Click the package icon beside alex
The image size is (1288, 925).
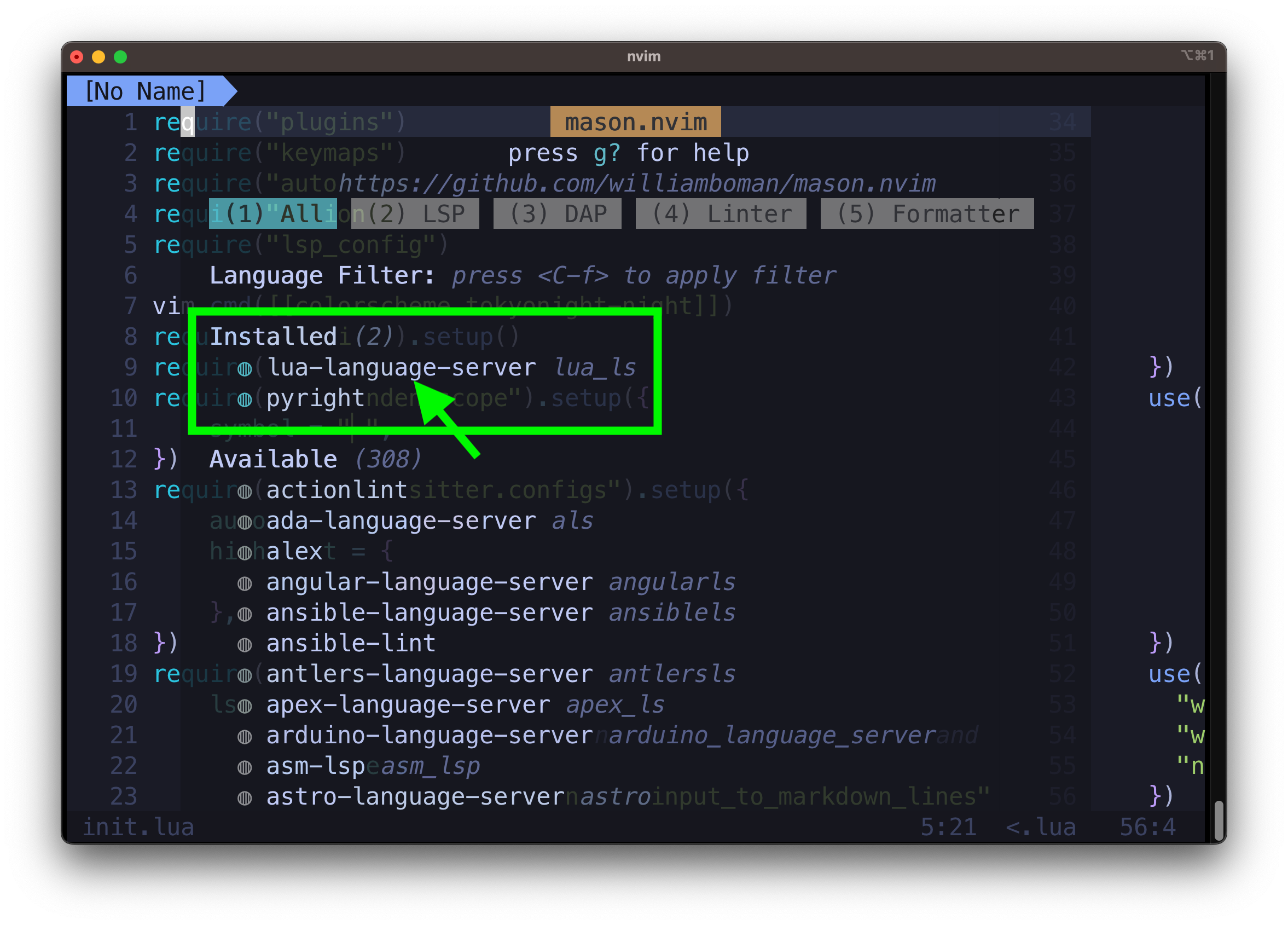point(245,553)
